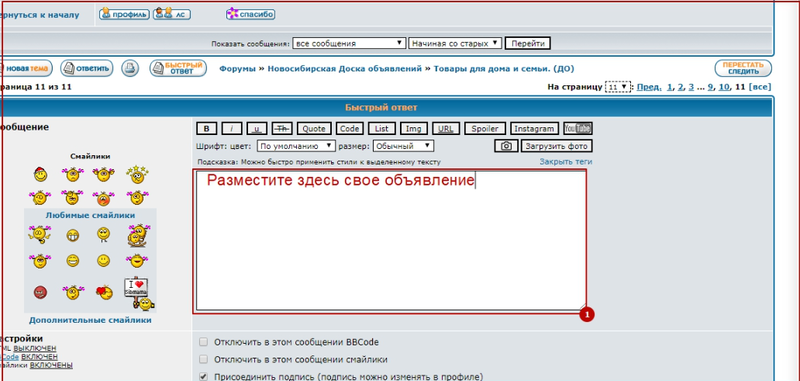Toggle 'Отключить в этом сообщении смайлики' checkbox
The width and height of the screenshot is (800, 381).
tap(204, 360)
